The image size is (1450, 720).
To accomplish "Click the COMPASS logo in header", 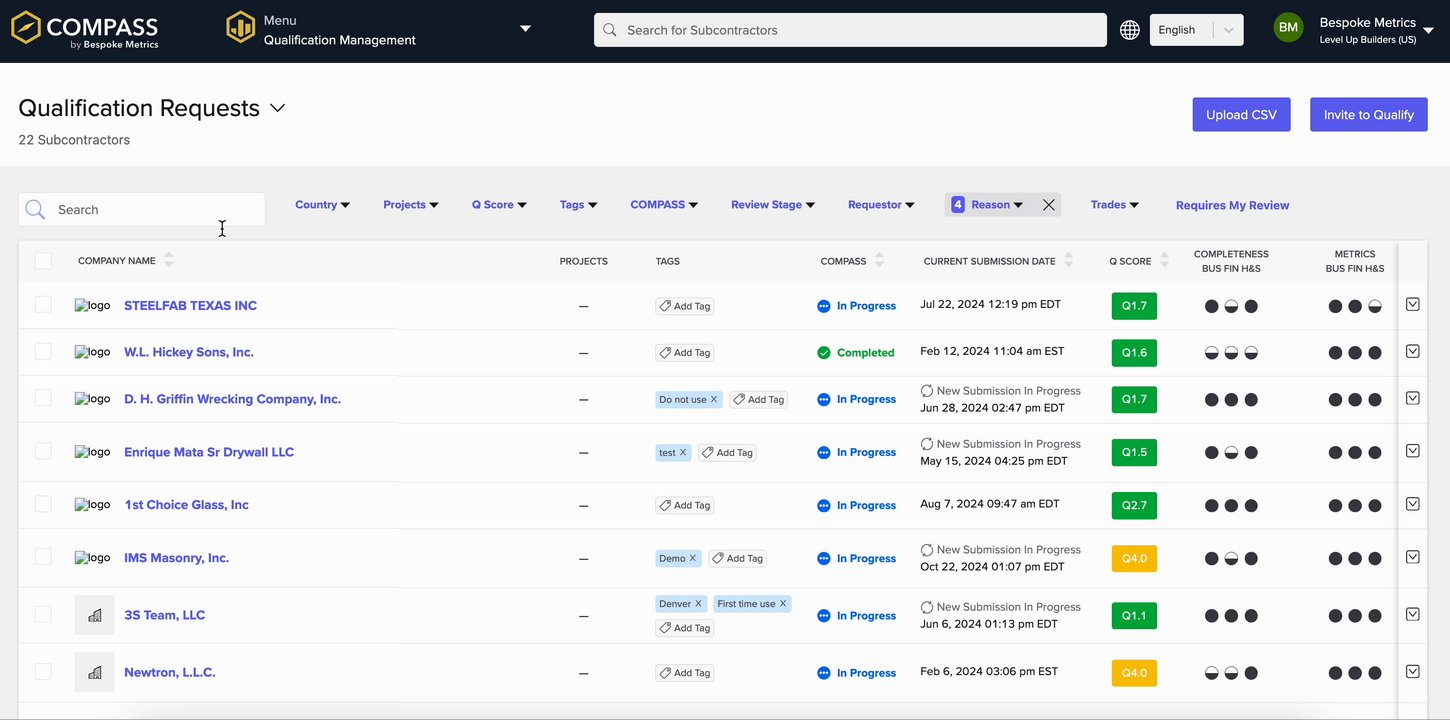I will [85, 29].
